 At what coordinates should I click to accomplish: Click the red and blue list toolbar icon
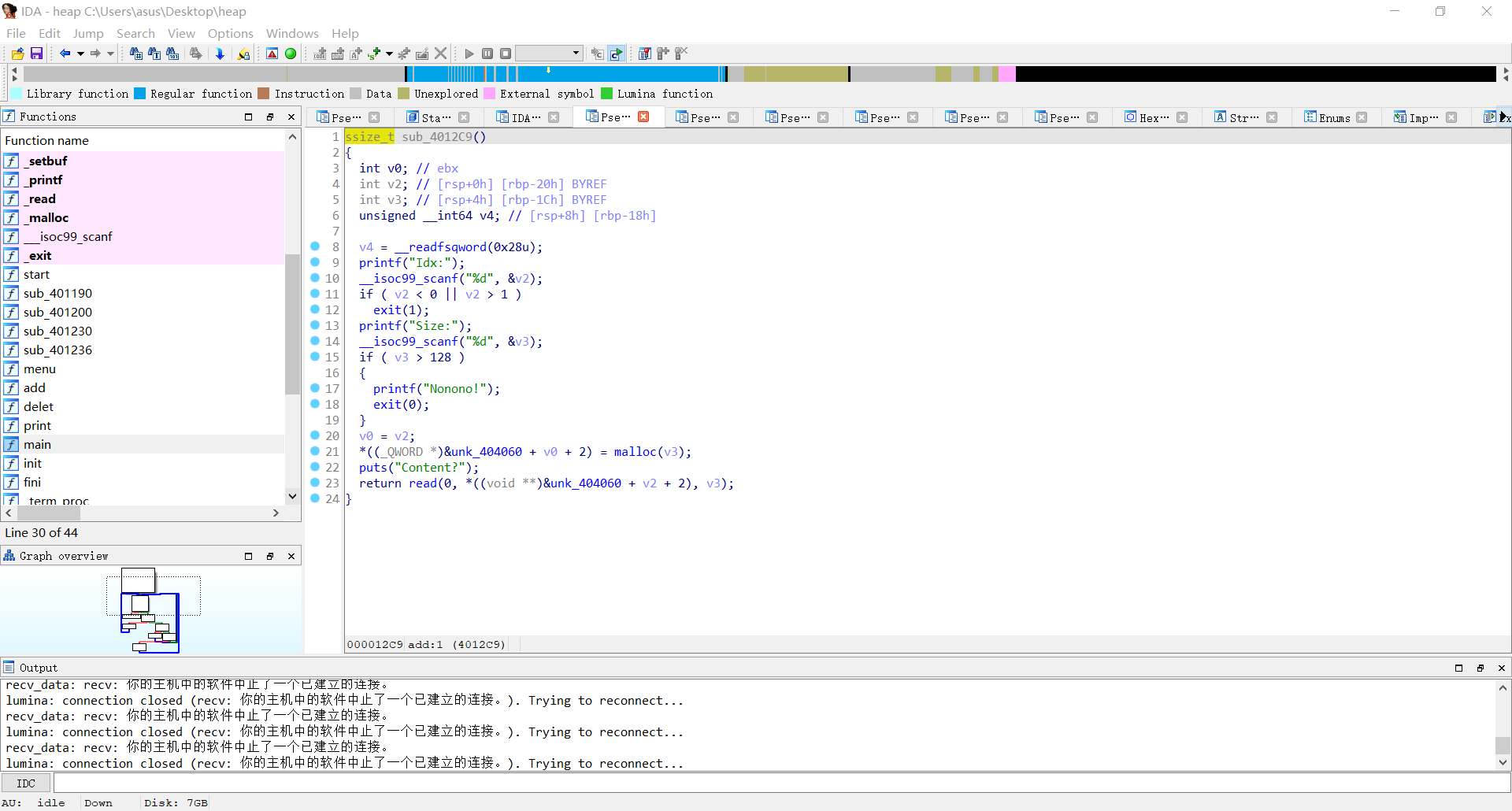click(x=645, y=54)
